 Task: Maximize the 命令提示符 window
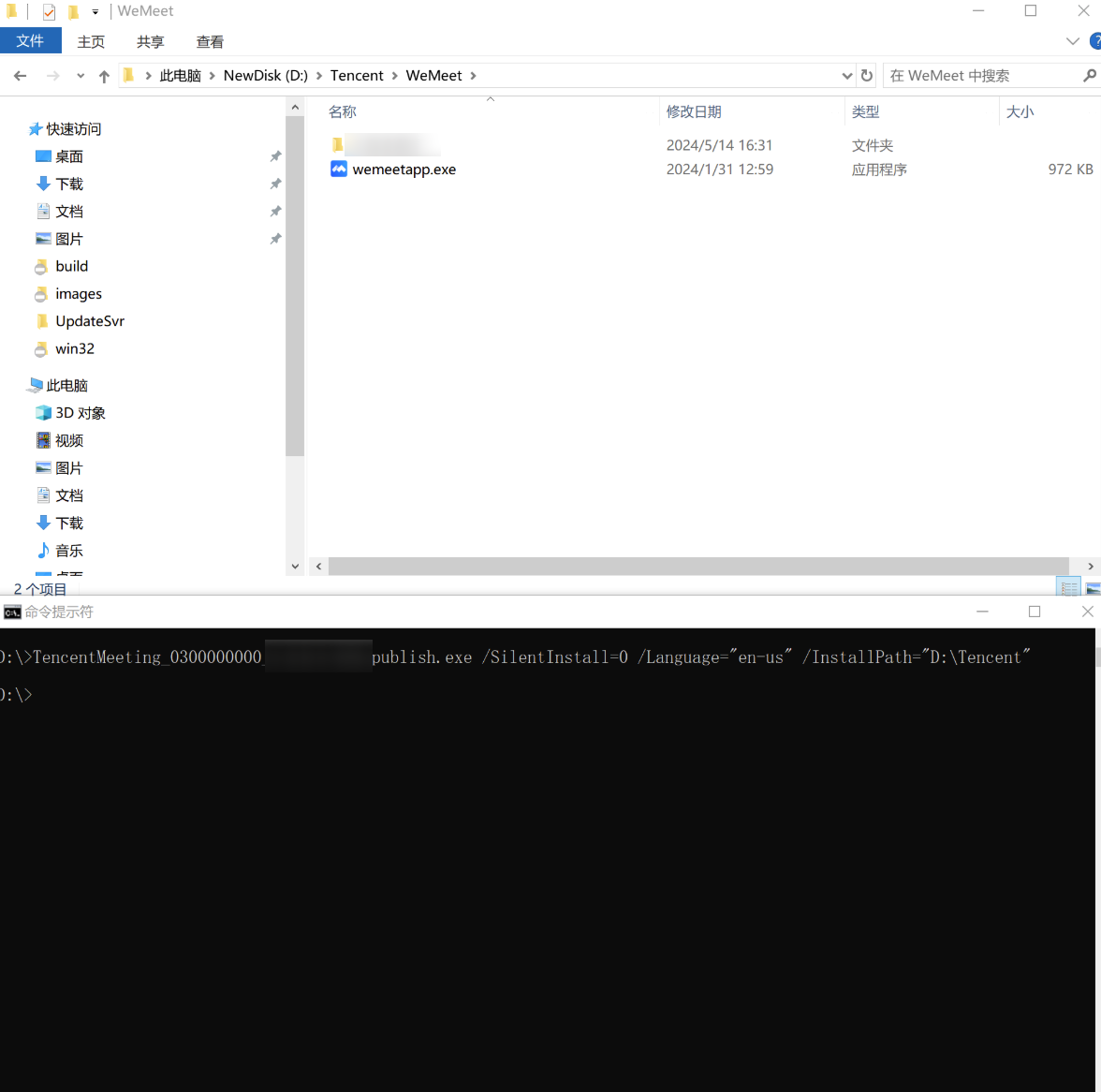(1035, 612)
